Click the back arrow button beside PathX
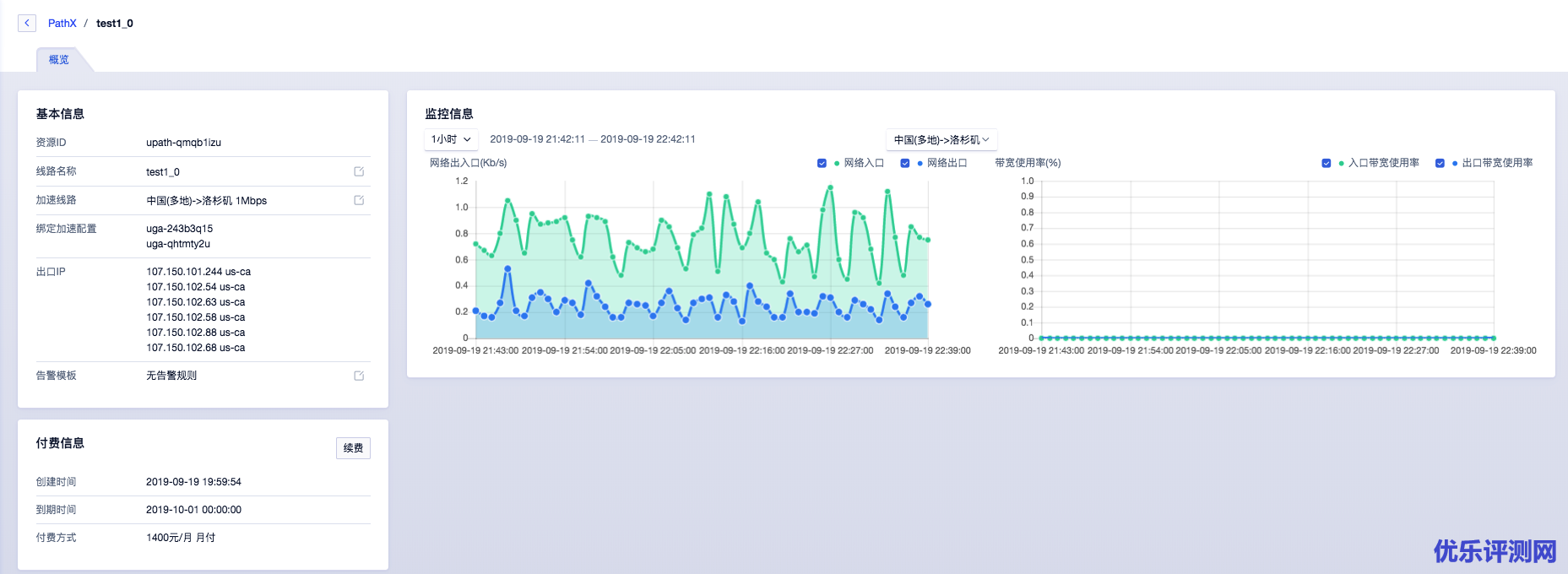 tap(27, 23)
